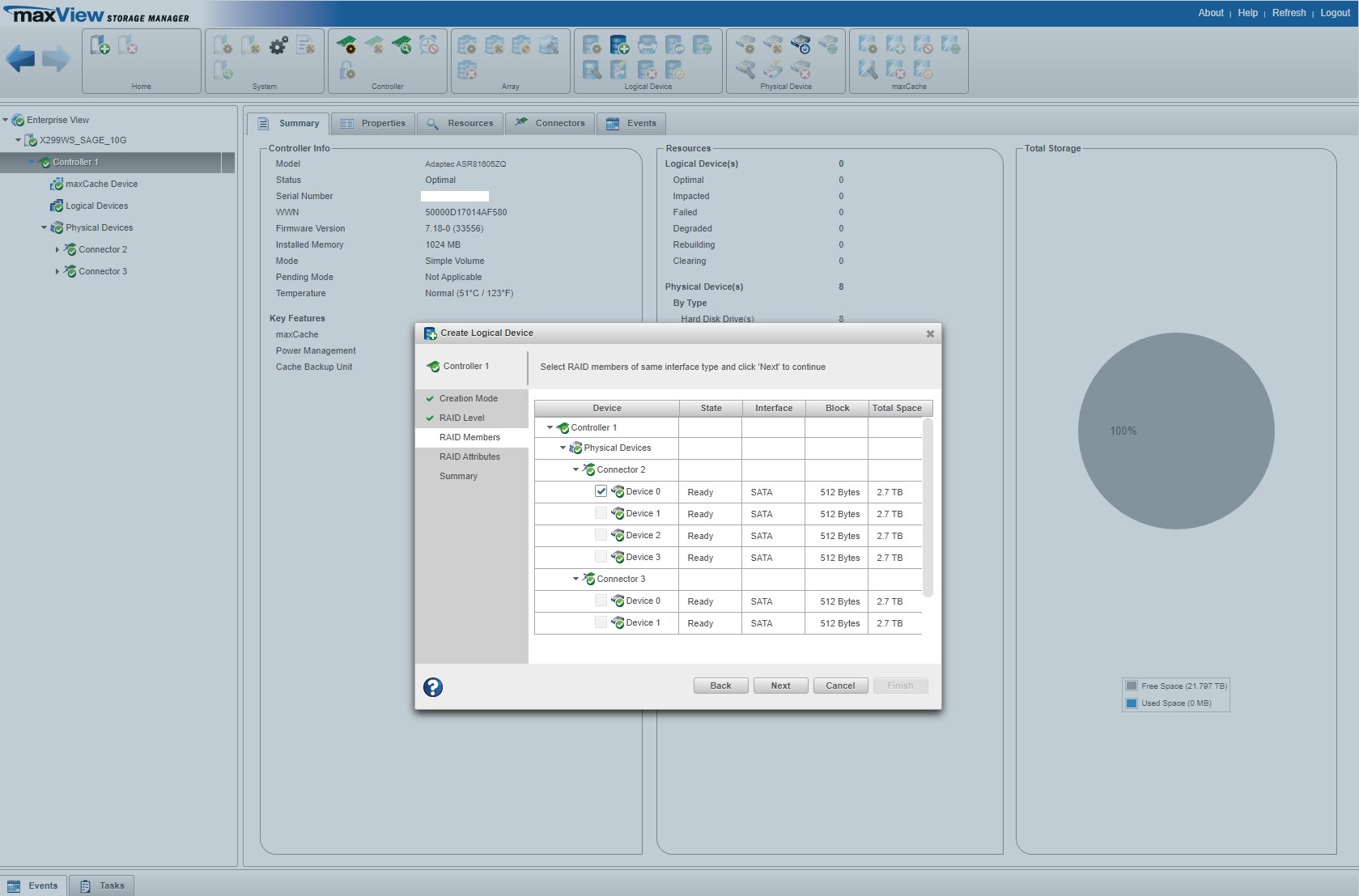Image resolution: width=1359 pixels, height=896 pixels.
Task: Click the Logout link in header
Action: tap(1335, 13)
